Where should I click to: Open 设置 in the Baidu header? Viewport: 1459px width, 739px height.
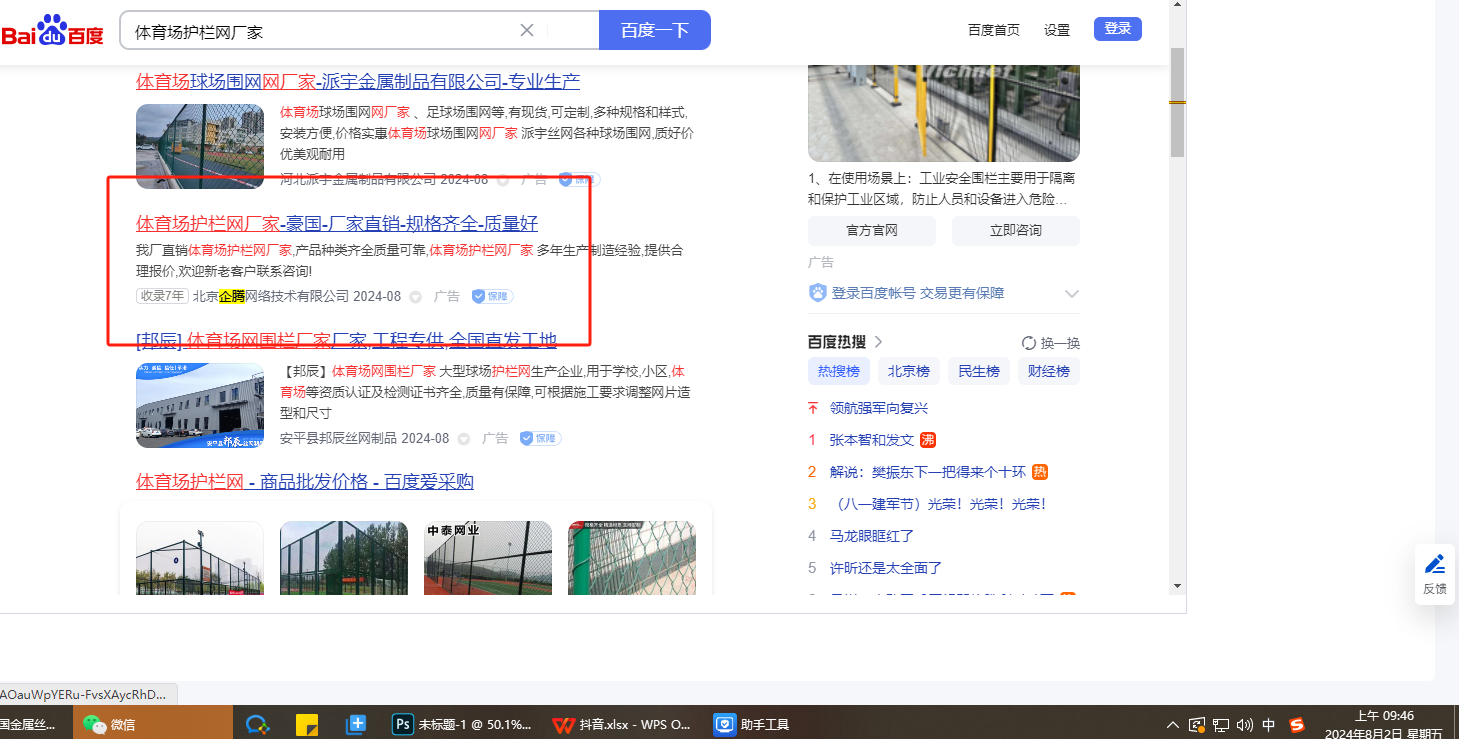(1057, 30)
